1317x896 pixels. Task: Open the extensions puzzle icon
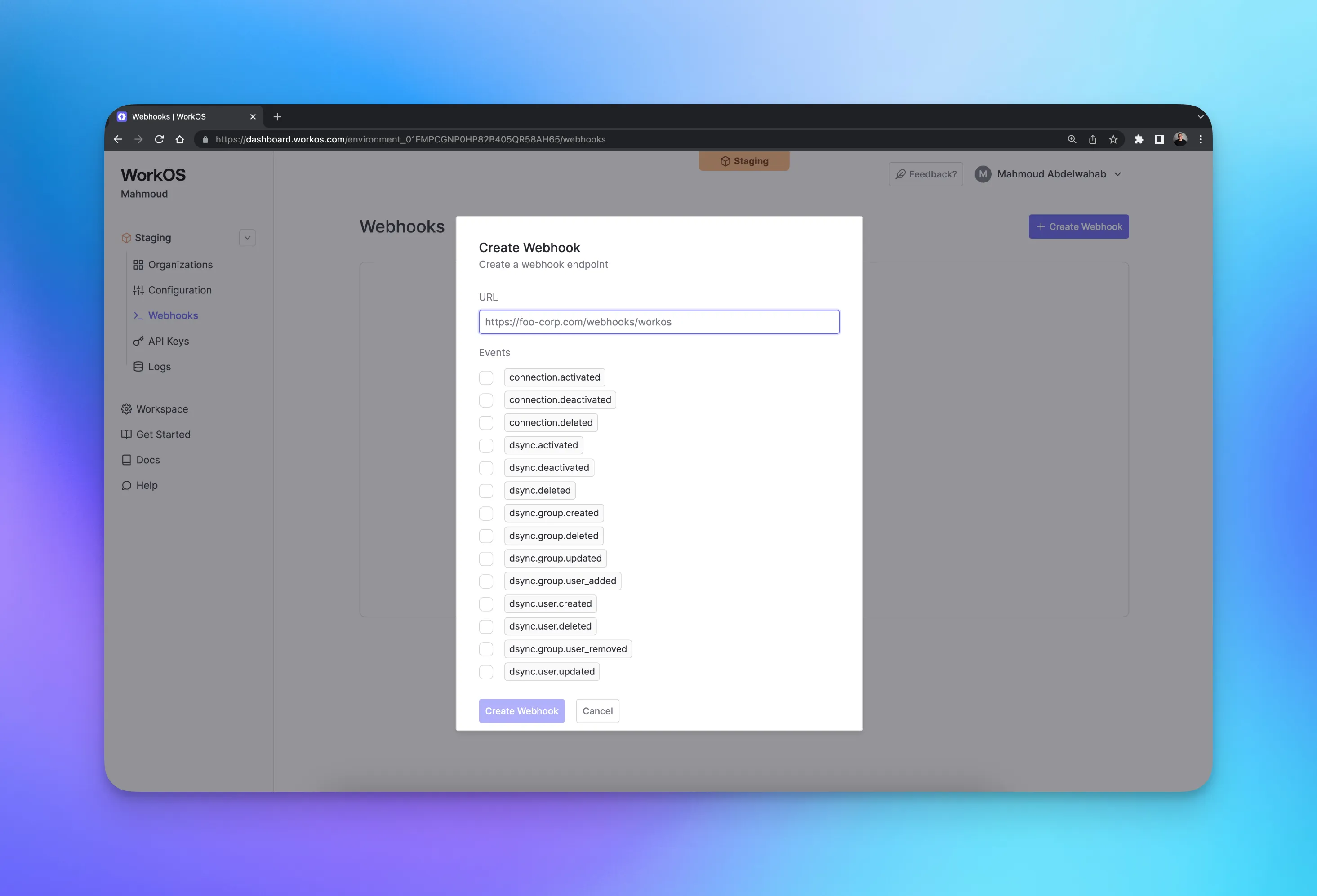click(x=1139, y=139)
